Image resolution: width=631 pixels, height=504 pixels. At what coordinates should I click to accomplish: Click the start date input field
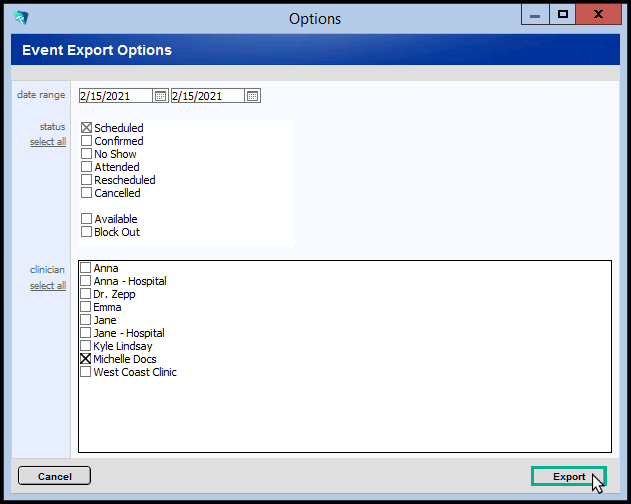pyautogui.click(x=115, y=96)
